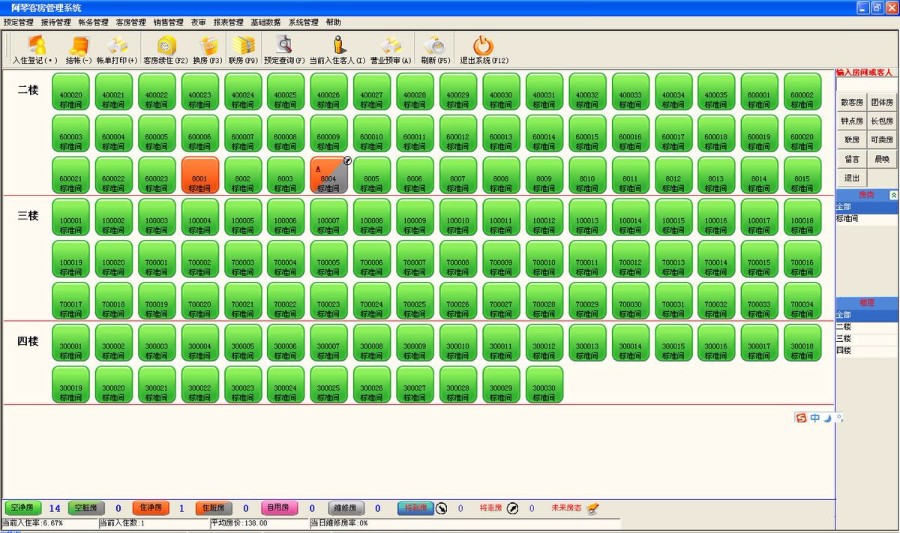Open 系统管理 menu
This screenshot has width=900, height=533.
coord(303,22)
